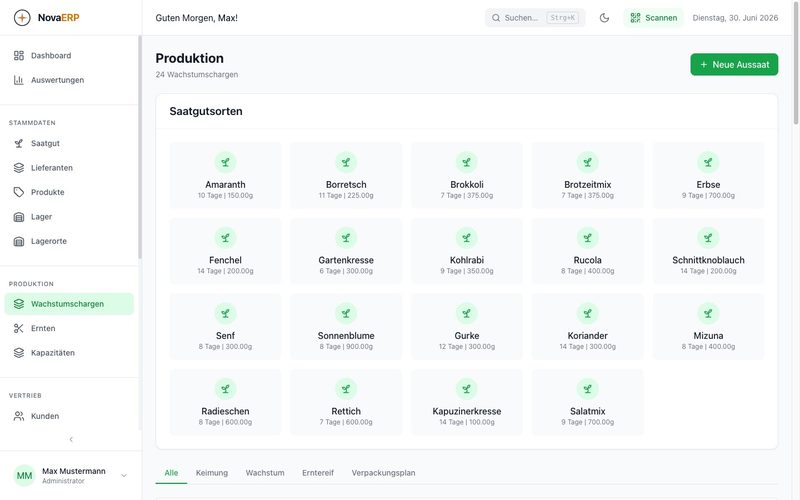800x500 pixels.
Task: Click the Scannen QR button
Action: 654,18
